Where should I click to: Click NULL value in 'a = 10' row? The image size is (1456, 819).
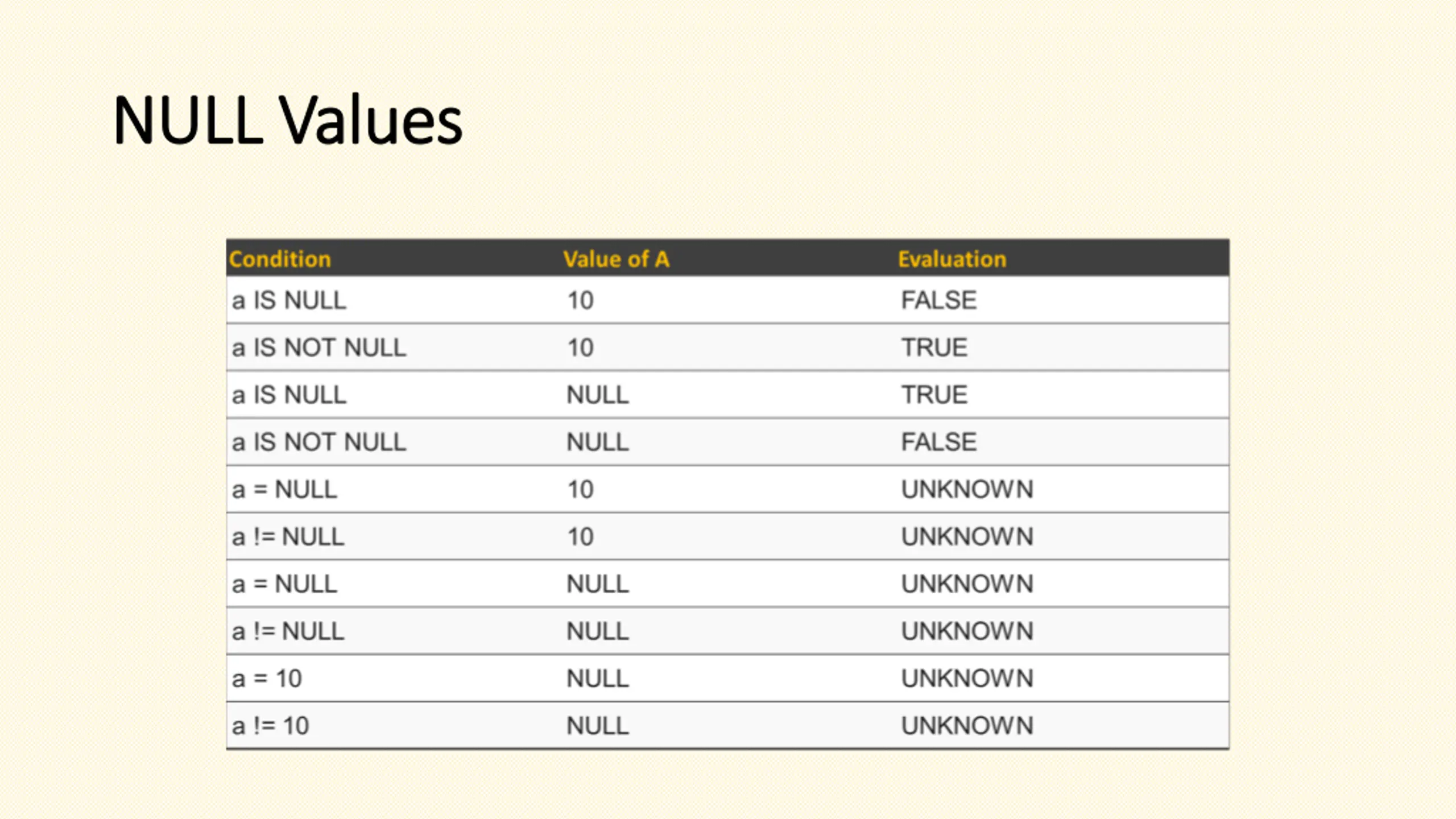pyautogui.click(x=598, y=678)
